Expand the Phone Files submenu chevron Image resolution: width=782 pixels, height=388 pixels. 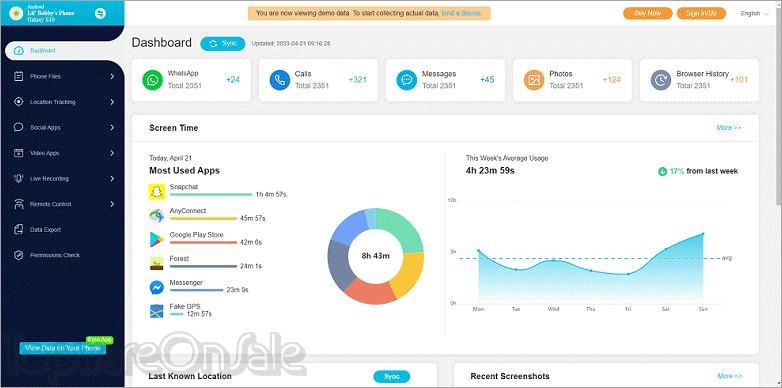click(x=112, y=76)
